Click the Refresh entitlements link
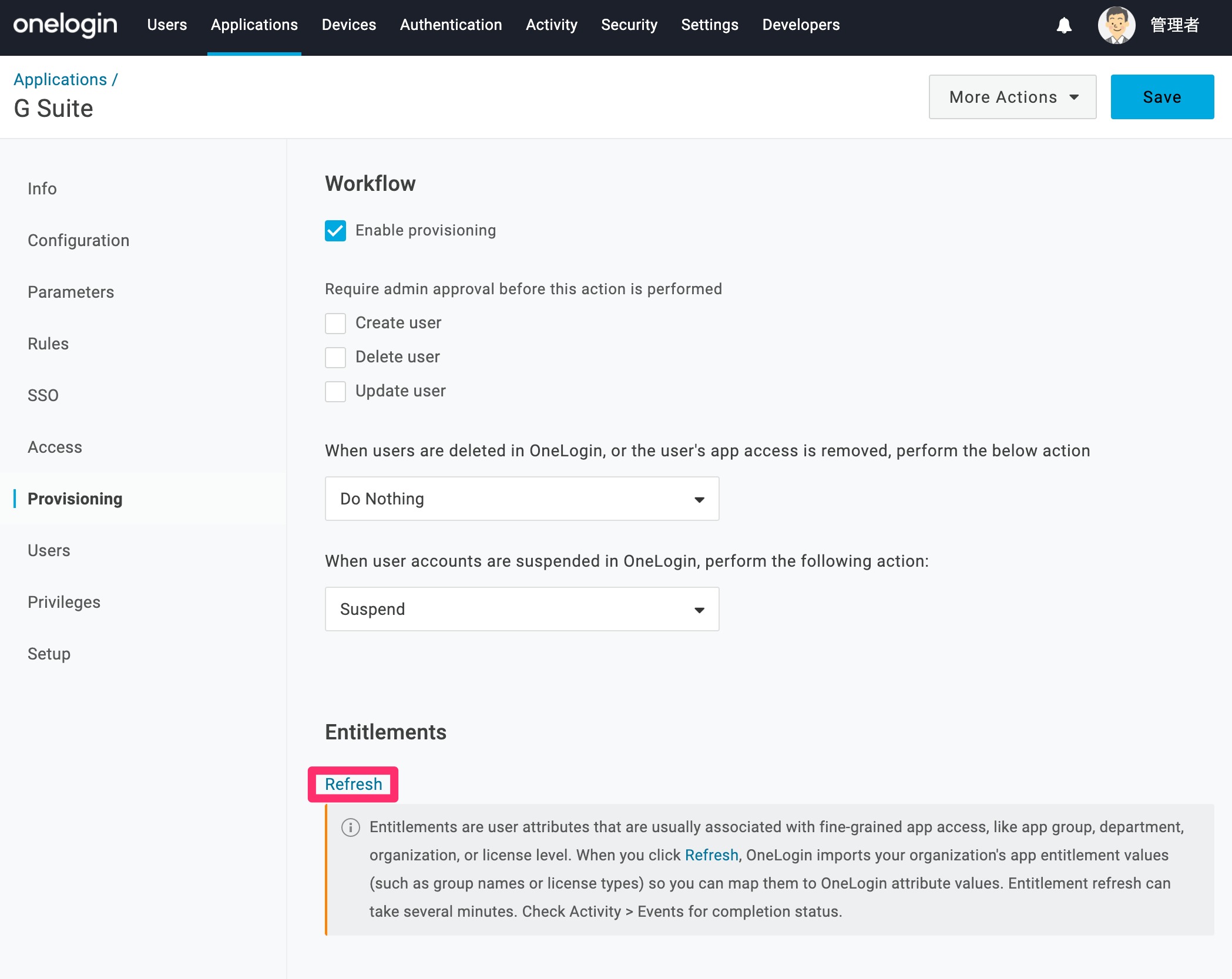The image size is (1232, 979). click(354, 784)
